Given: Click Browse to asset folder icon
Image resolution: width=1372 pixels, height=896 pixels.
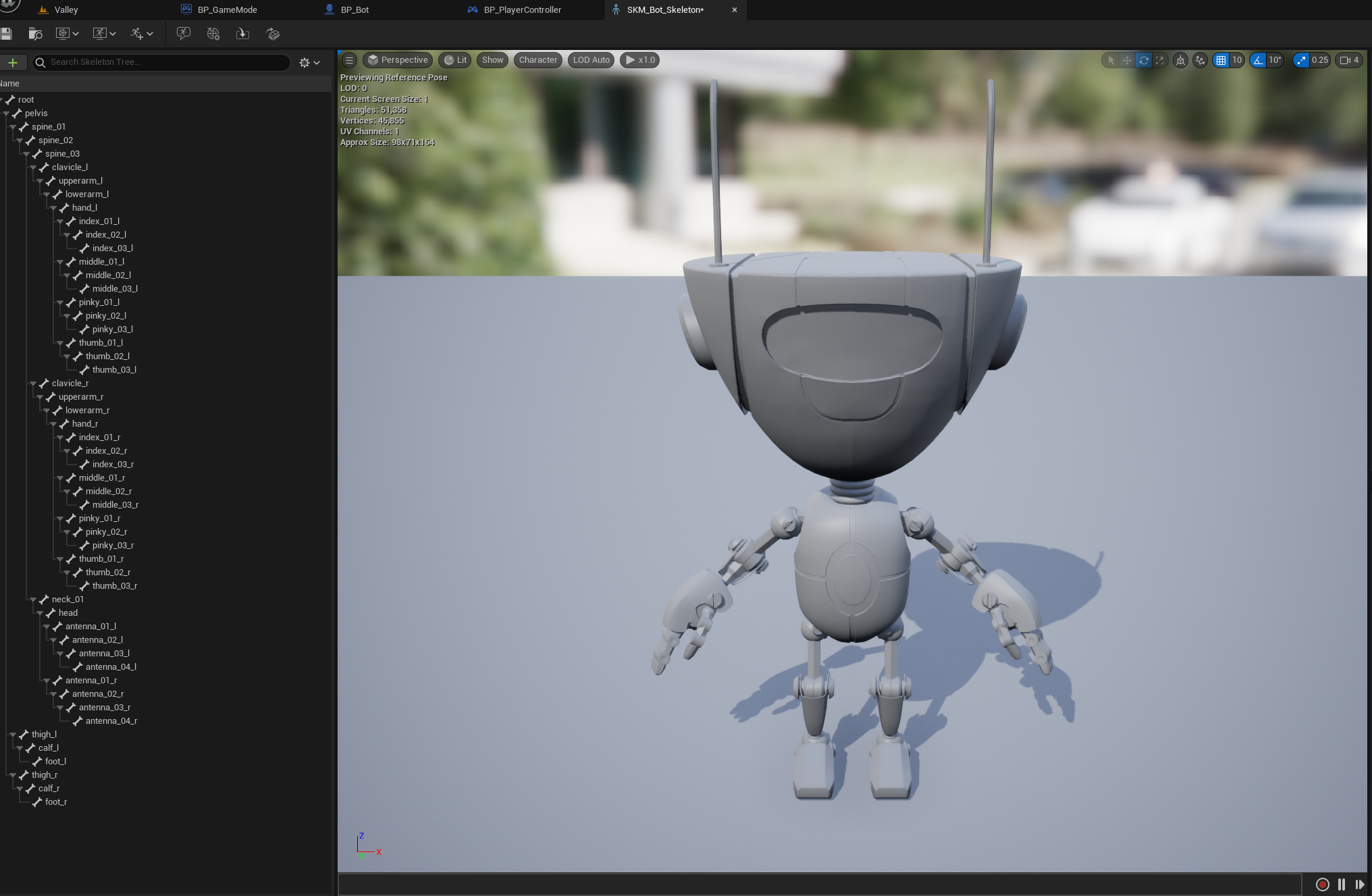Looking at the screenshot, I should pos(35,34).
